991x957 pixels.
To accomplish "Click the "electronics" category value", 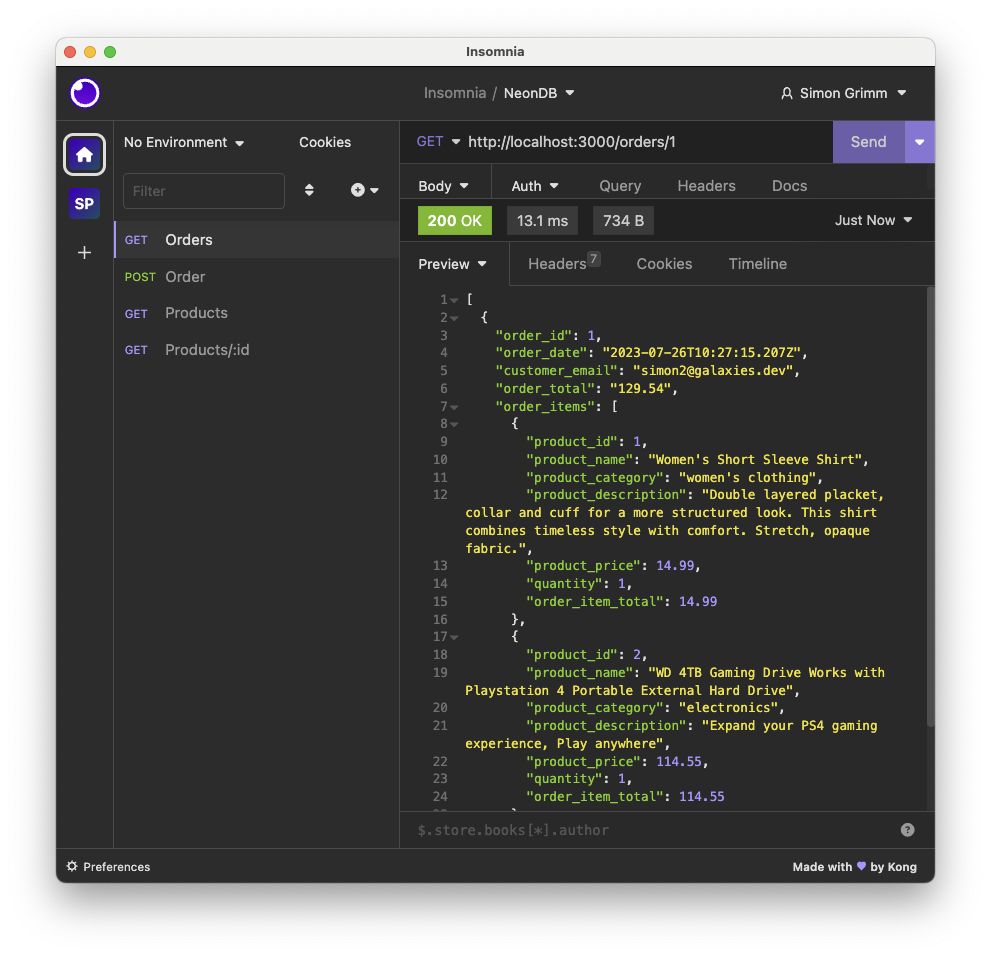I will click(727, 708).
